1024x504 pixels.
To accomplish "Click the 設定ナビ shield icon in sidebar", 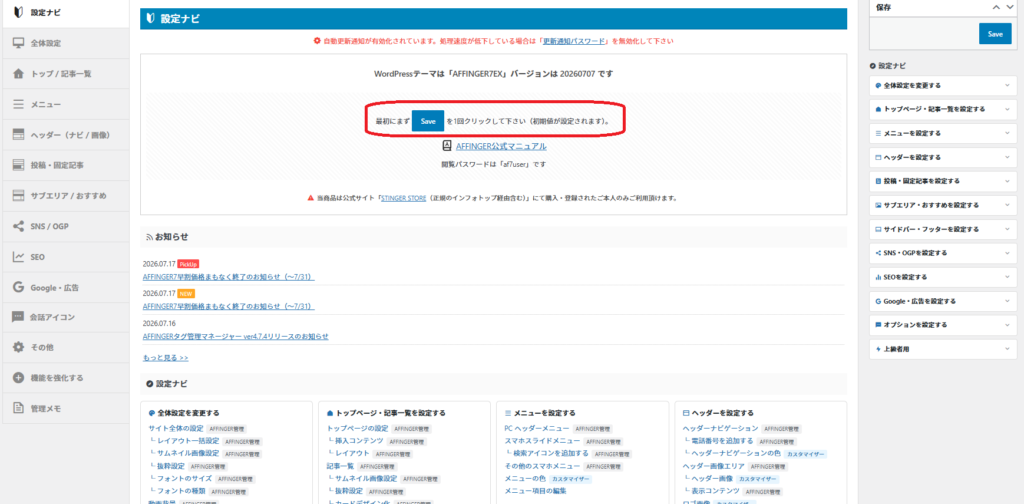I will (x=18, y=12).
